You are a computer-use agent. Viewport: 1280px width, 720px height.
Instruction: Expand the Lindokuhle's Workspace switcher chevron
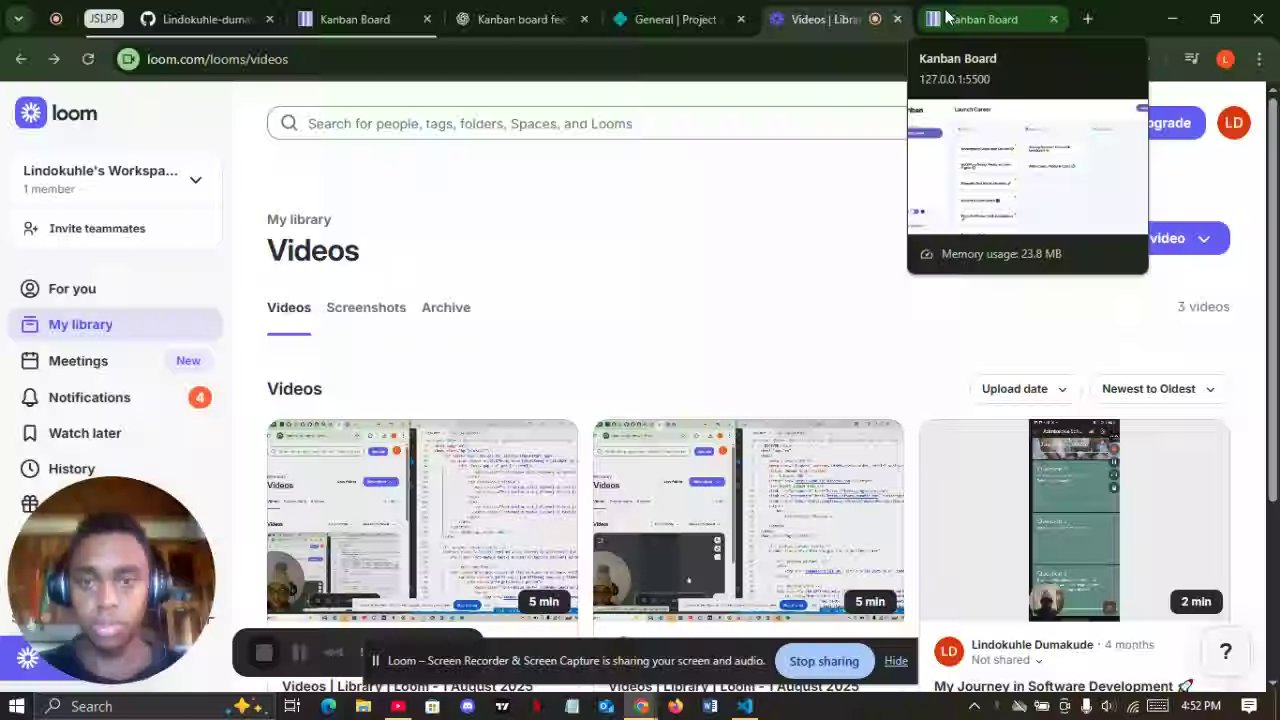point(196,180)
